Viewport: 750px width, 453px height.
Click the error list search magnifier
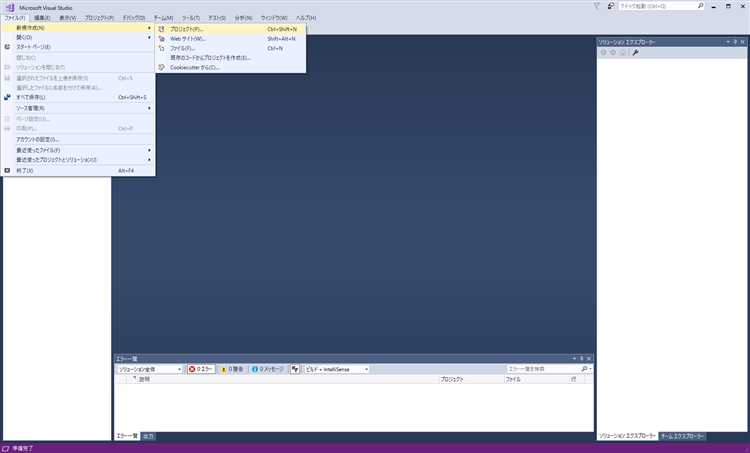584,369
